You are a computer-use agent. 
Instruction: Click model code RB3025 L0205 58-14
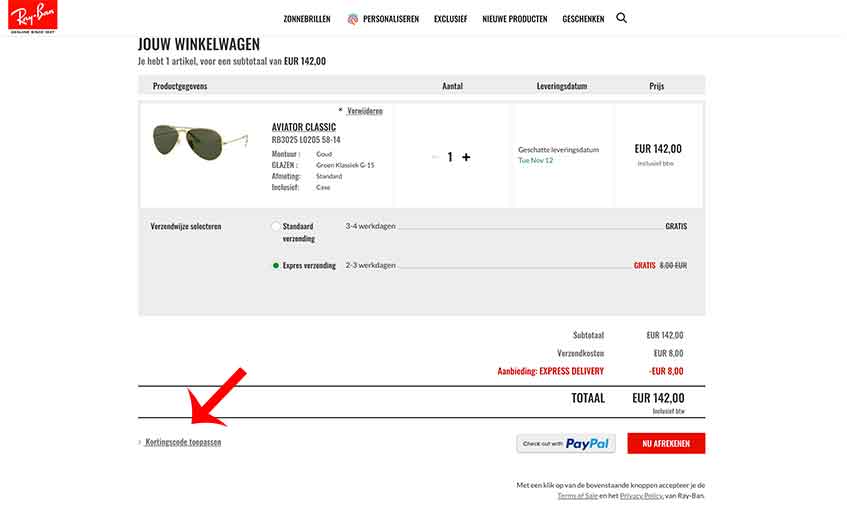pos(306,140)
